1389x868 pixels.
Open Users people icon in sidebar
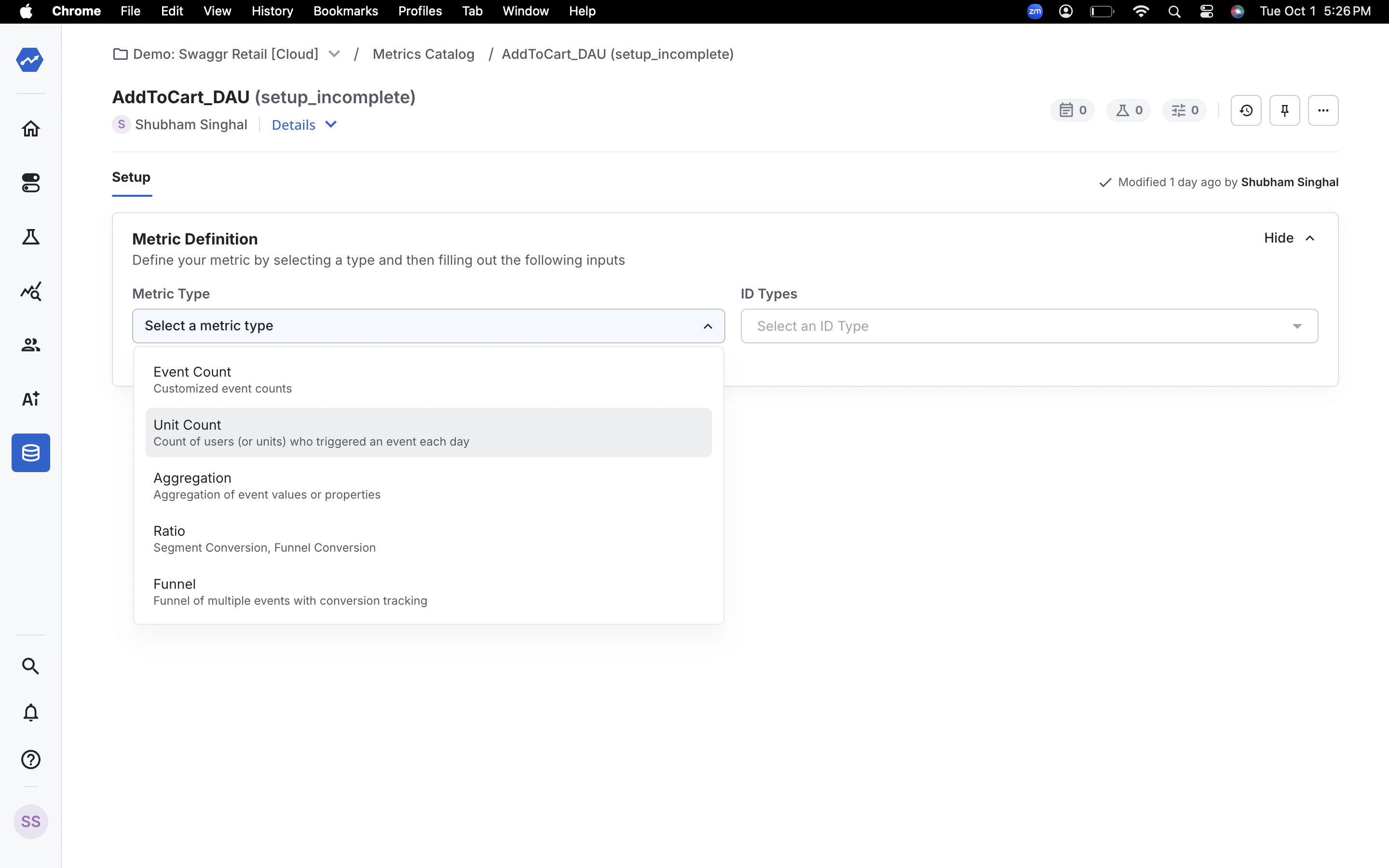pyautogui.click(x=30, y=345)
